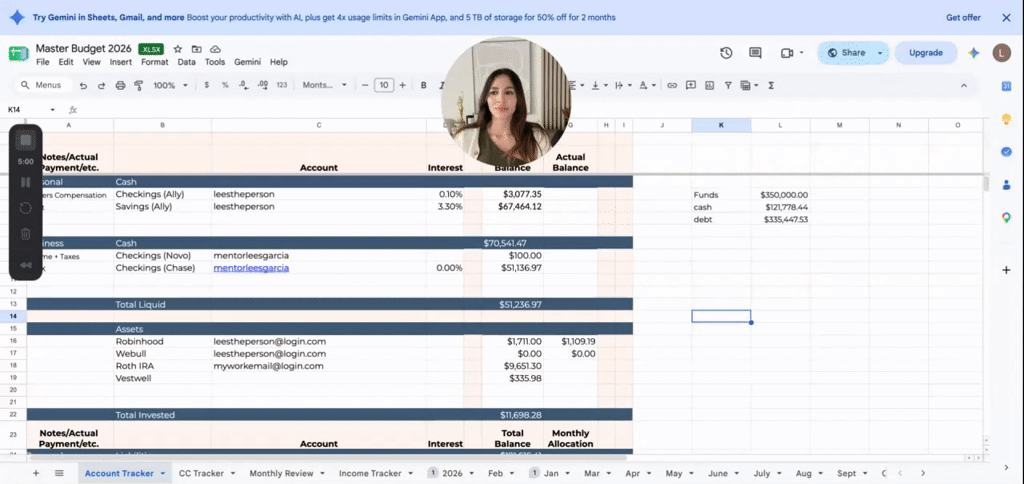Restart the recording icon
1024x484 pixels.
(x=25, y=208)
